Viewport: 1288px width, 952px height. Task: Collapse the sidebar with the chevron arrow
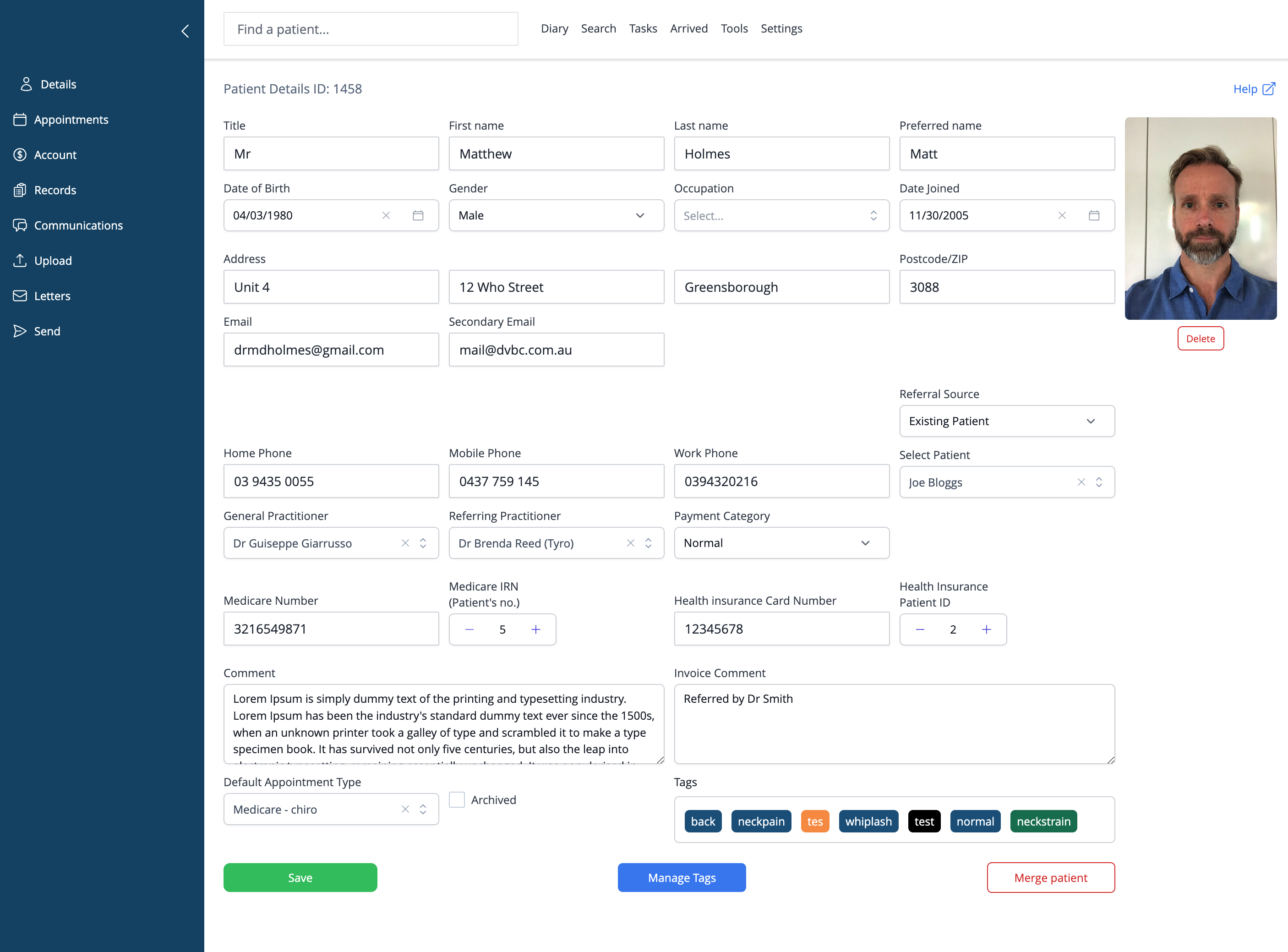tap(185, 31)
